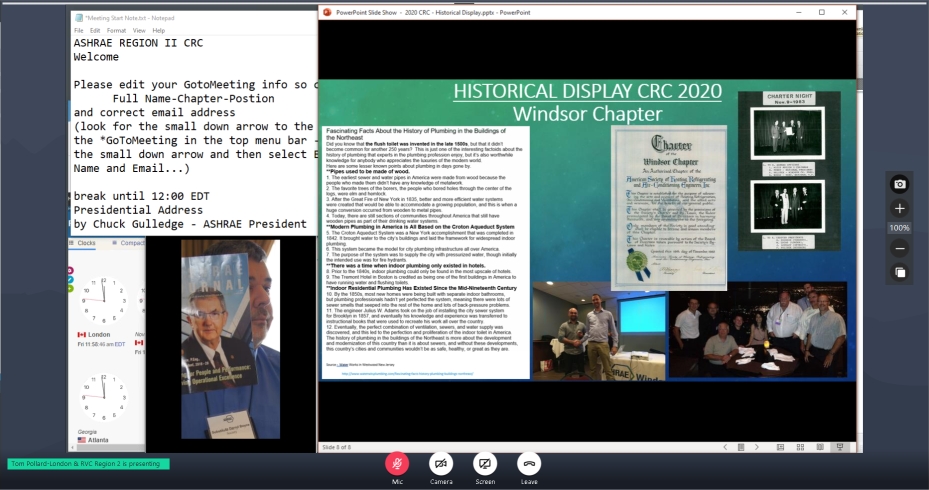Turn on the Camera
Image resolution: width=929 pixels, height=490 pixels.
[441, 463]
